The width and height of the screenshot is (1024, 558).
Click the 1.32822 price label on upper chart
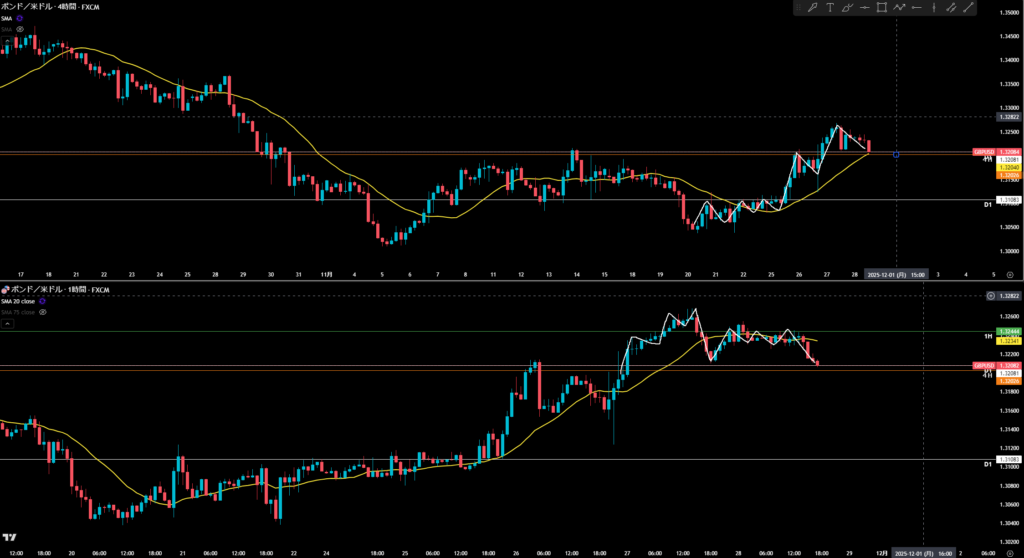point(1008,117)
